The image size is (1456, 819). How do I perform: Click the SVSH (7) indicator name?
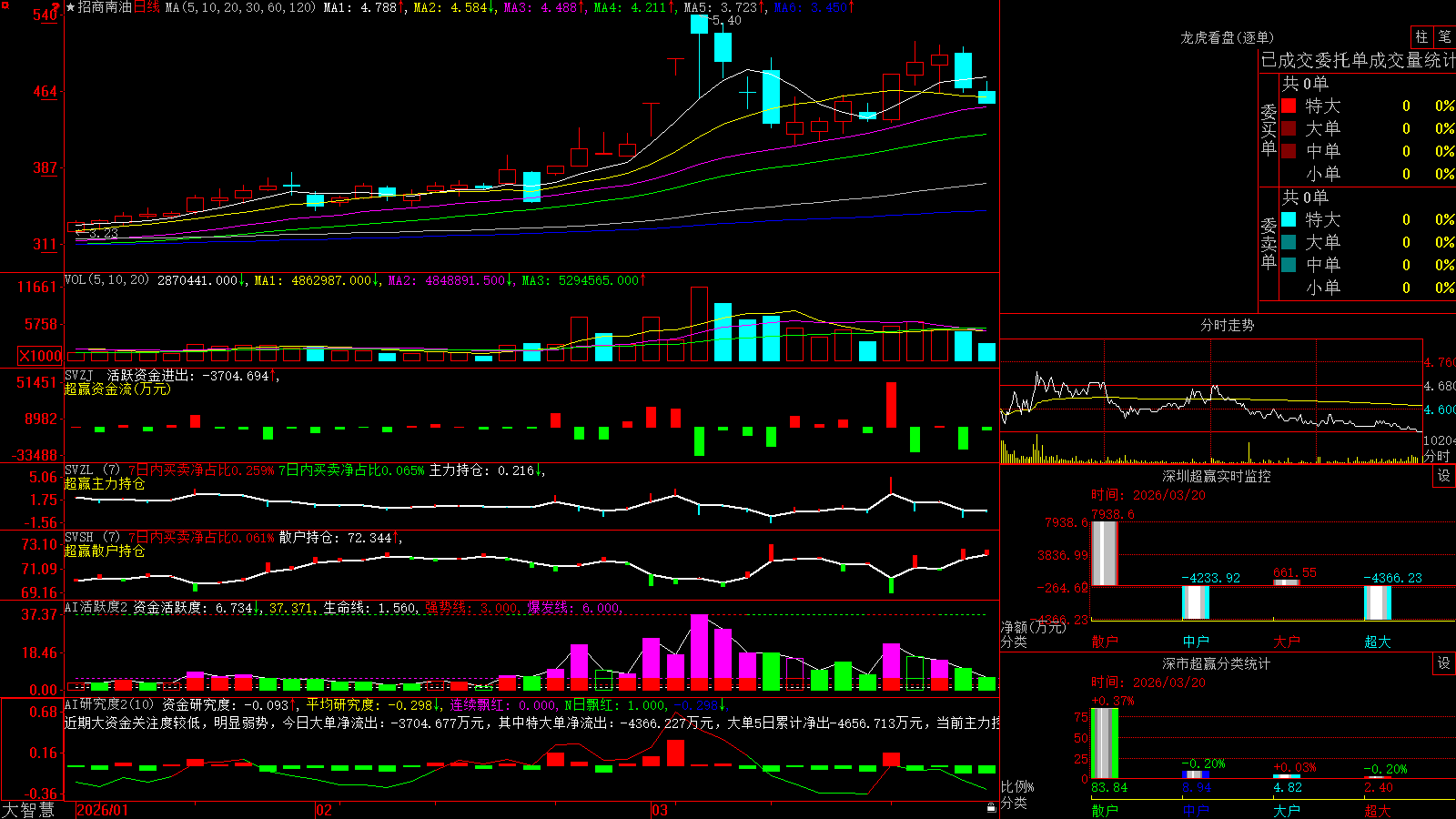coord(92,538)
